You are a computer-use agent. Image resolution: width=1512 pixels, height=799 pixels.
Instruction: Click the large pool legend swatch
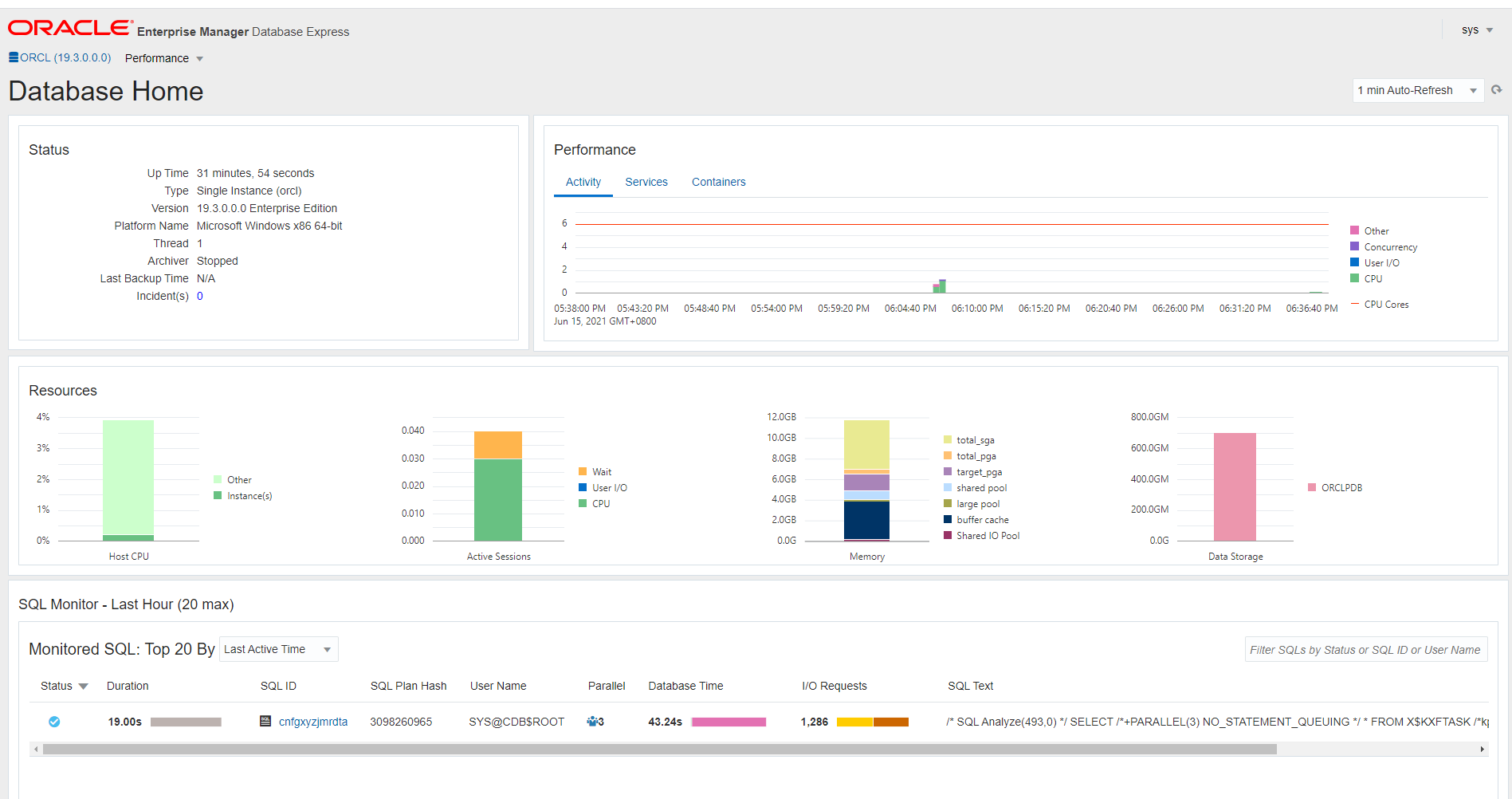[x=948, y=503]
